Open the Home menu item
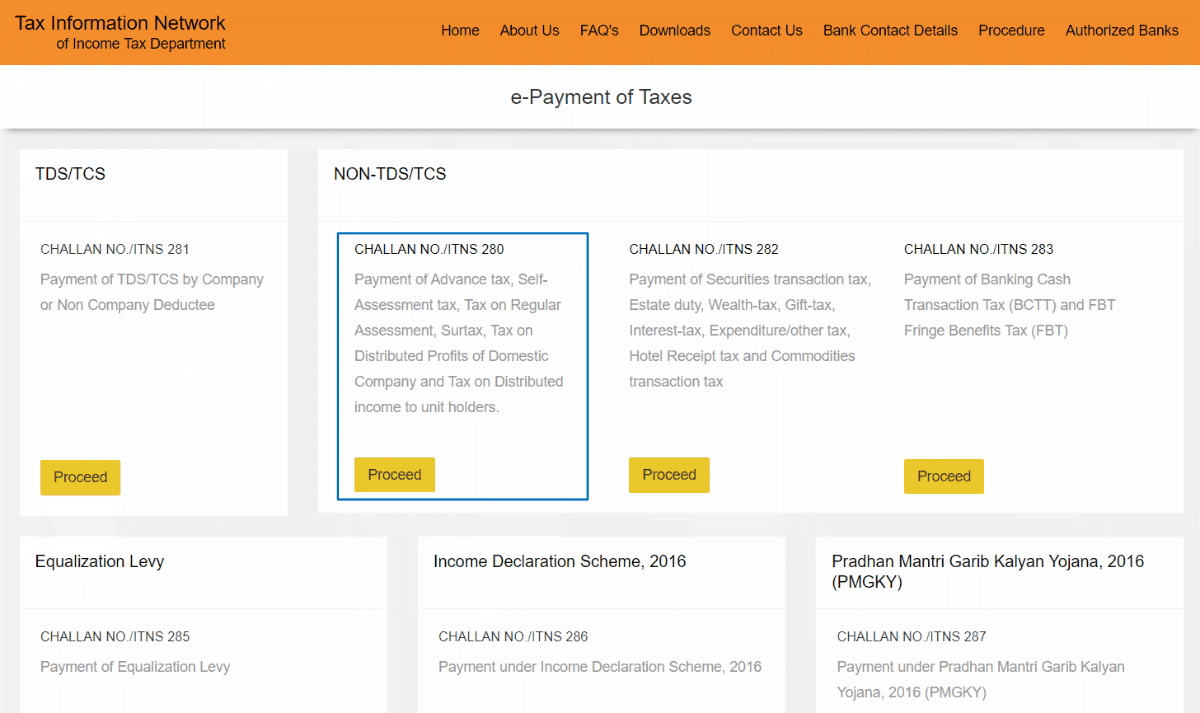The image size is (1200, 713). coord(460,30)
